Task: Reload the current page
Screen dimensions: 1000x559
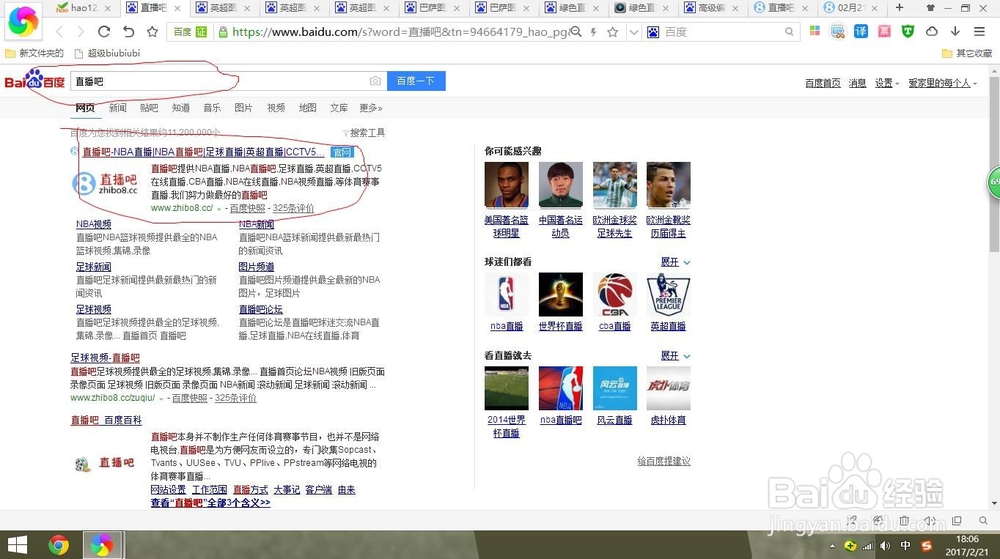Action: [x=104, y=32]
